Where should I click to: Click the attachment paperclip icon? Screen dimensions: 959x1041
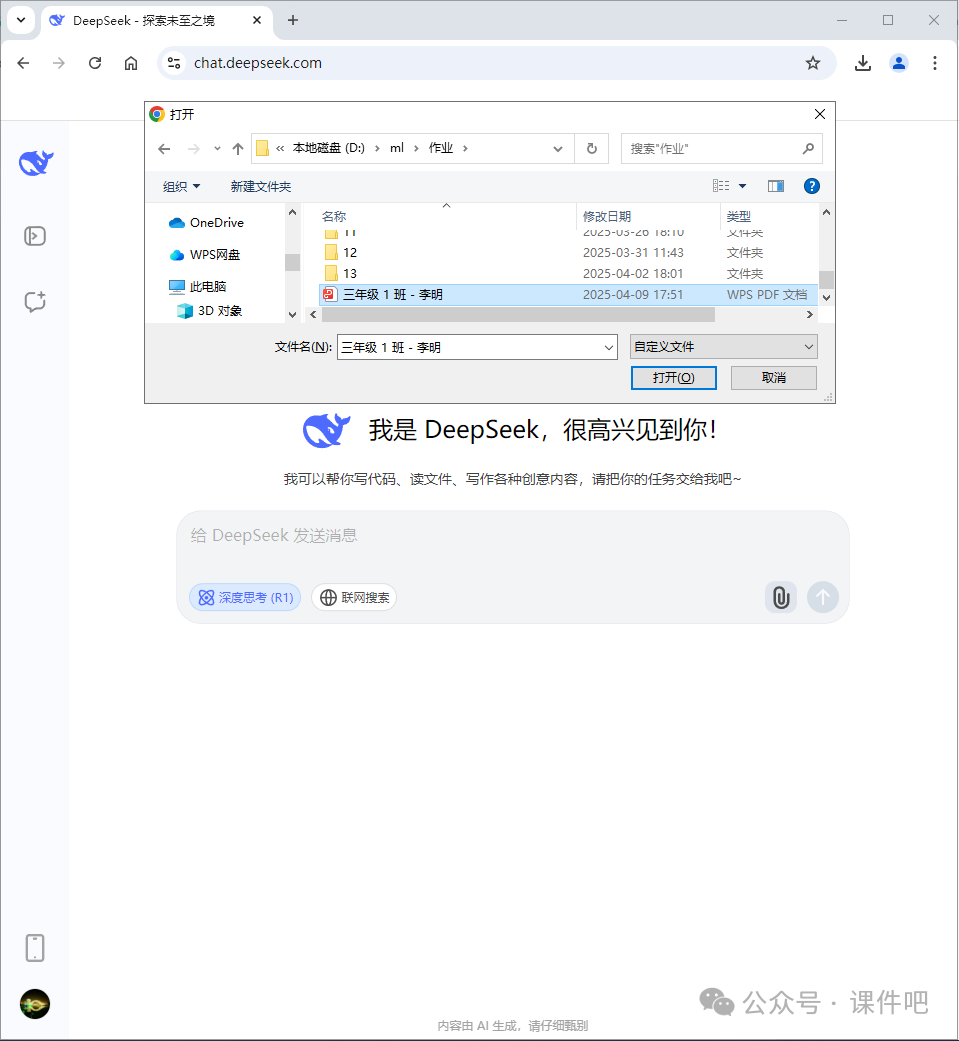tap(780, 597)
